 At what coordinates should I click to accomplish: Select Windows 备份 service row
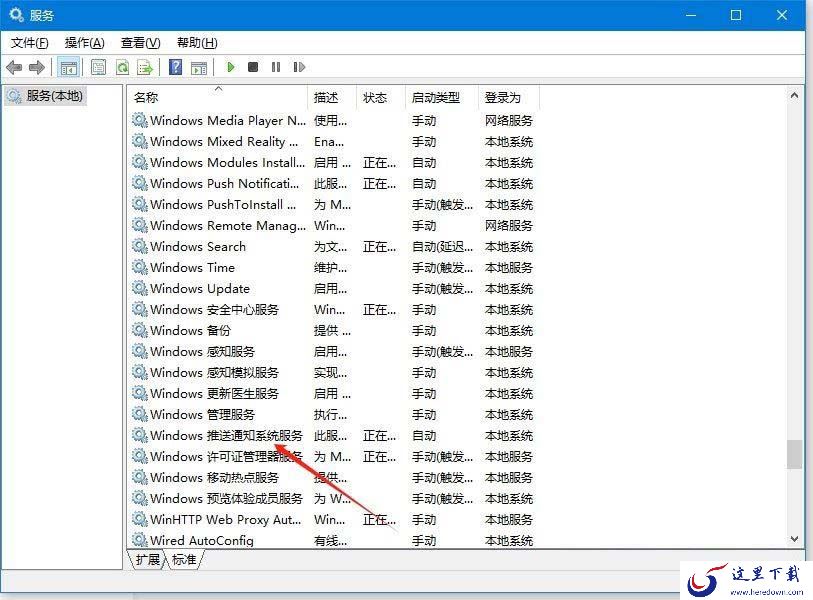[x=332, y=331]
